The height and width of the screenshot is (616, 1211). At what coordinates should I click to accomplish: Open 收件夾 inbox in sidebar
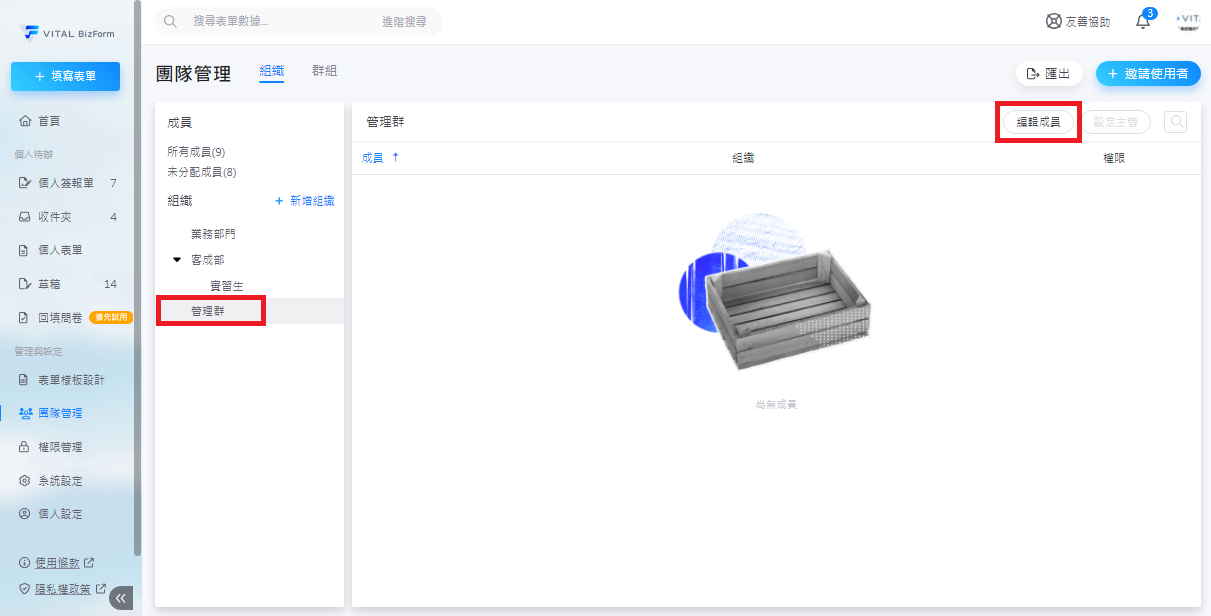pyautogui.click(x=55, y=217)
